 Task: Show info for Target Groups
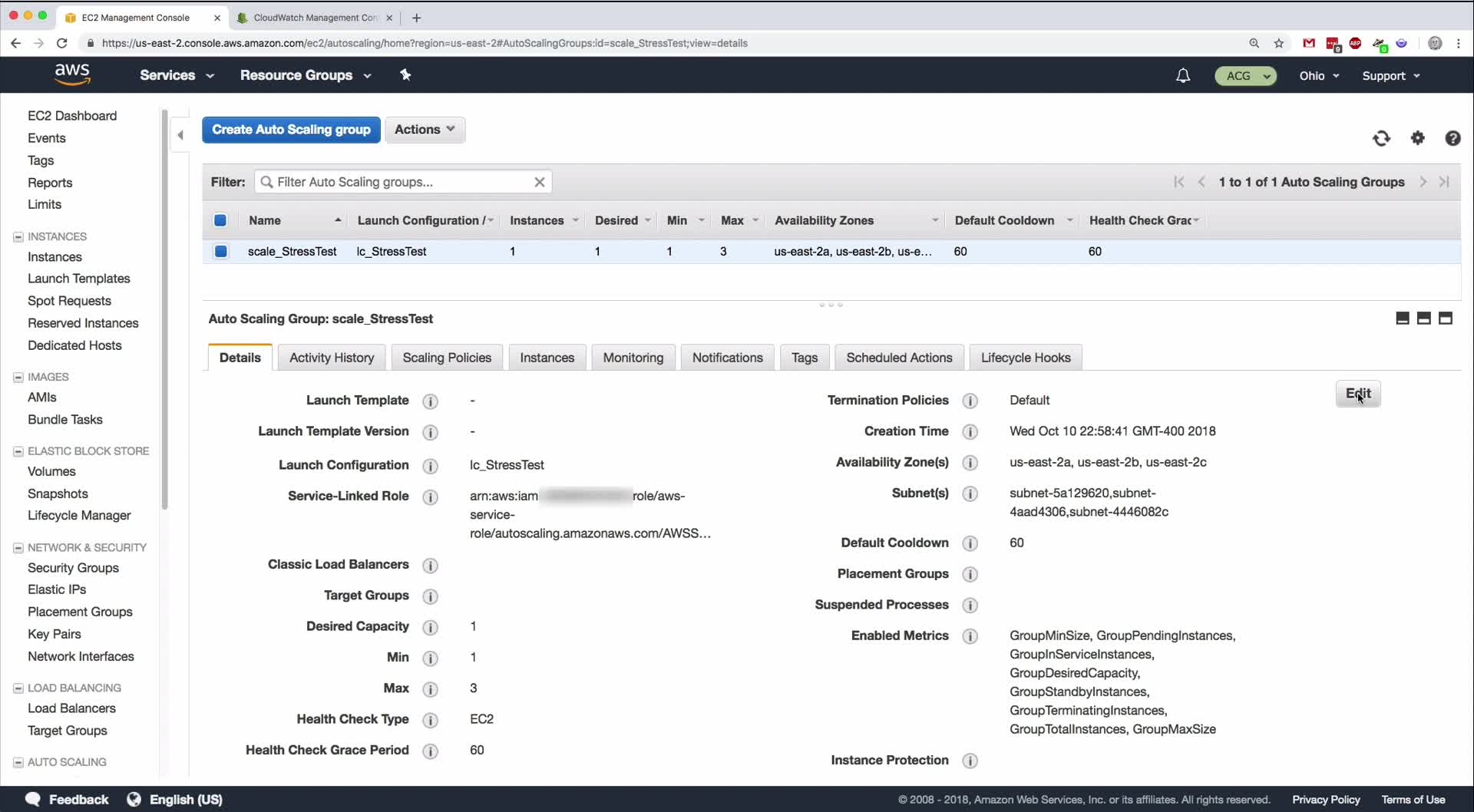(431, 596)
